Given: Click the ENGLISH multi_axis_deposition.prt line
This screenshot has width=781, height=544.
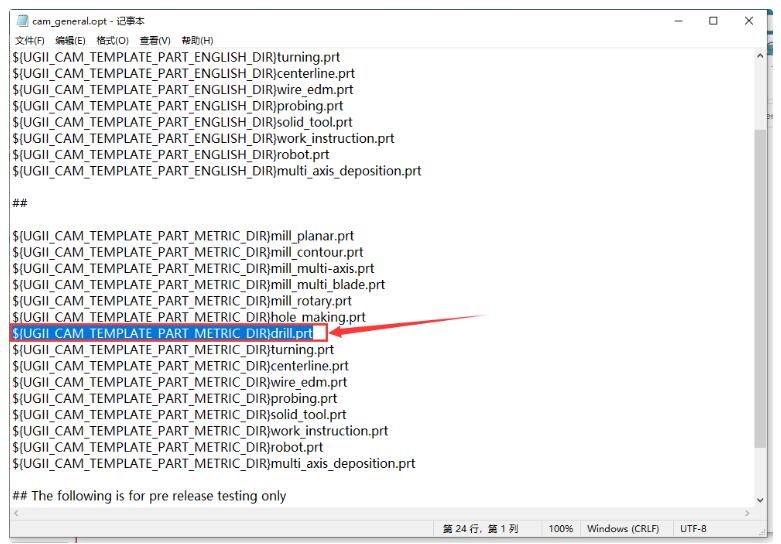Looking at the screenshot, I should coord(216,171).
